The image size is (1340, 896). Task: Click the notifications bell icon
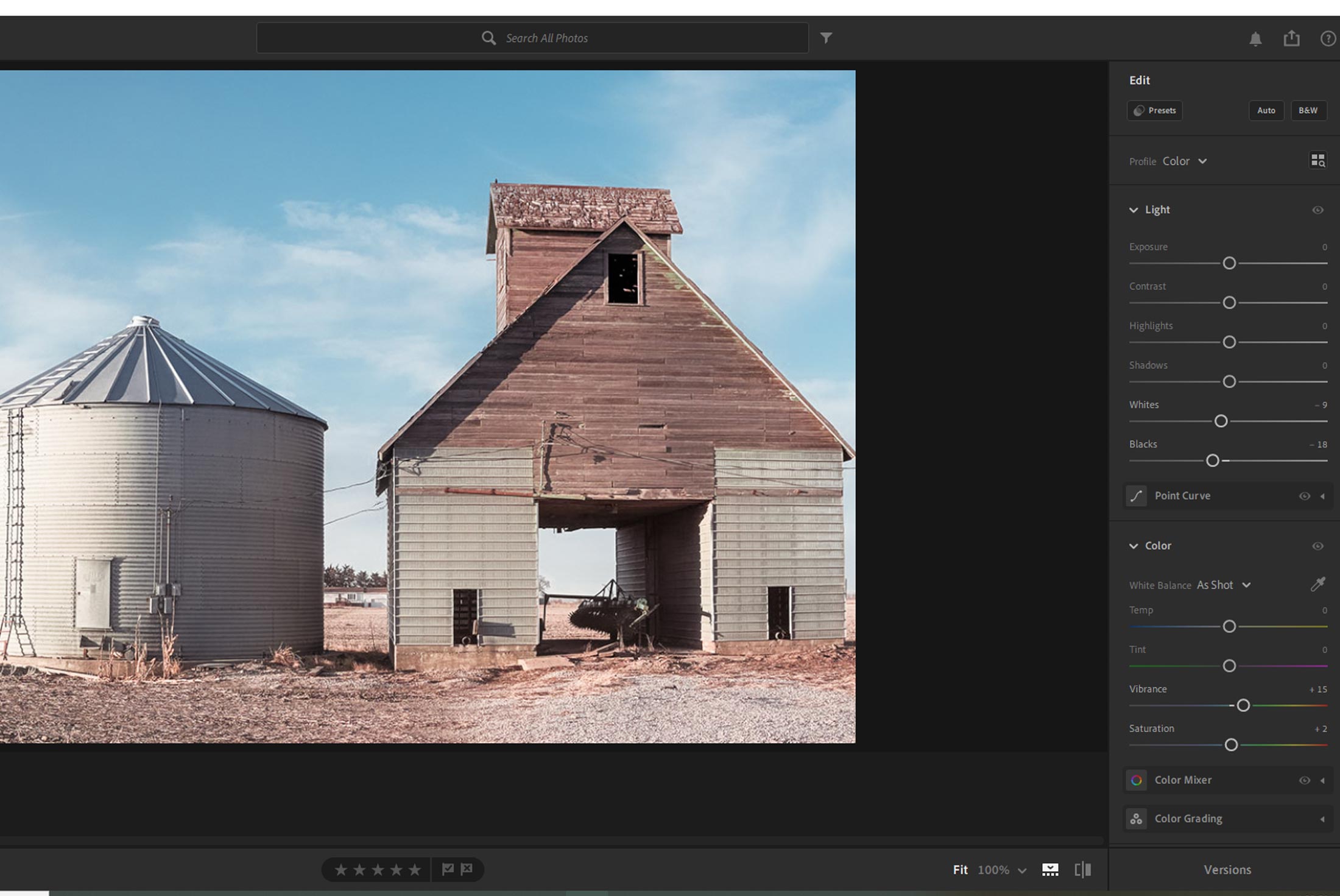(1256, 38)
